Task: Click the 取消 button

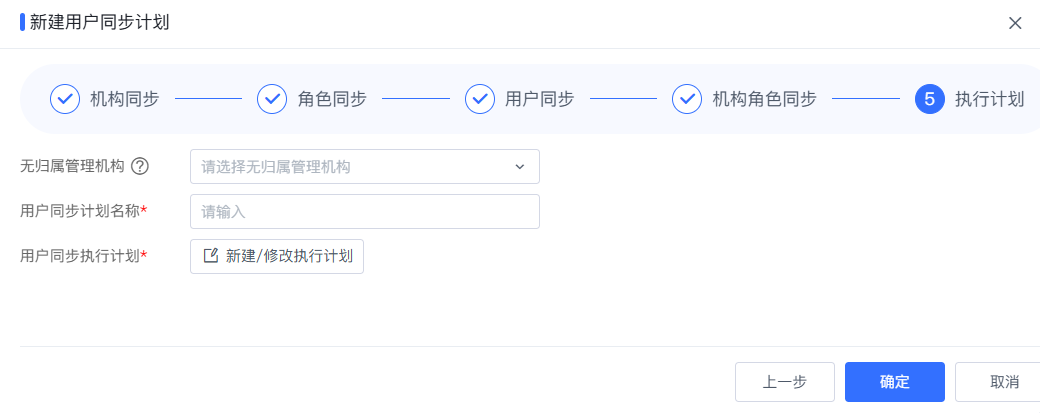Action: [1000, 382]
